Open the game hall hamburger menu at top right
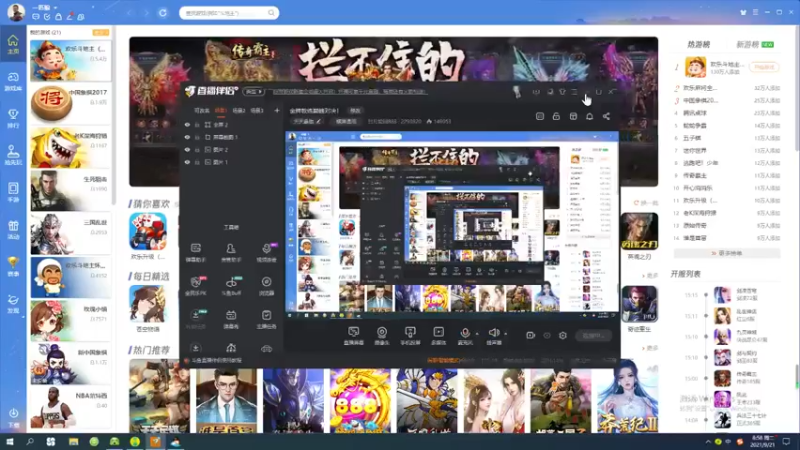This screenshot has width=800, height=450. pyautogui.click(x=756, y=12)
